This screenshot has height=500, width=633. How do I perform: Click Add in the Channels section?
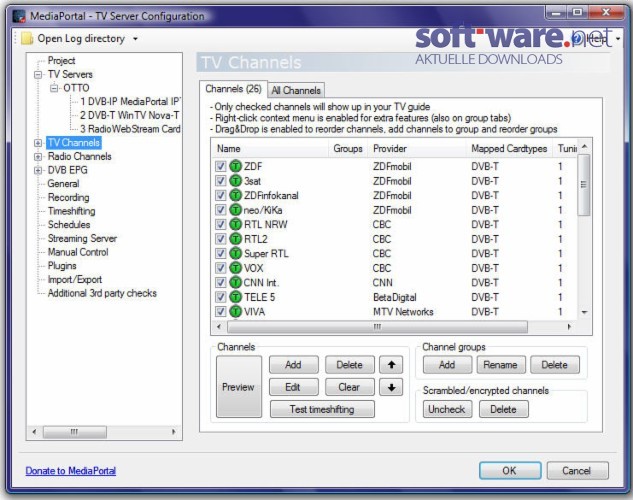(293, 365)
